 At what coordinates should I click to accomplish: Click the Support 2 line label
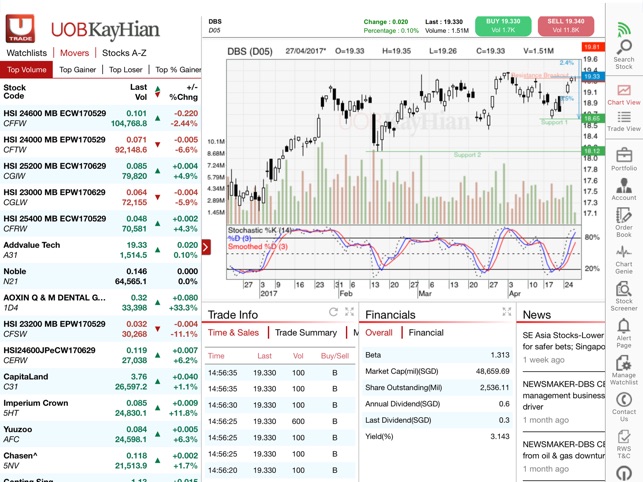coord(467,155)
